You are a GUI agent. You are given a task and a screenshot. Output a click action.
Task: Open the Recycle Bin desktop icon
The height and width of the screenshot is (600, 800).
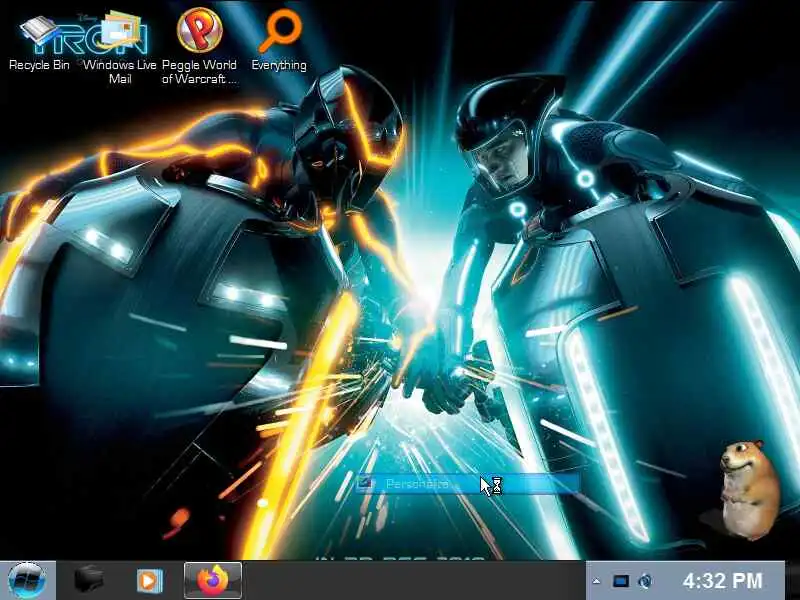39,43
